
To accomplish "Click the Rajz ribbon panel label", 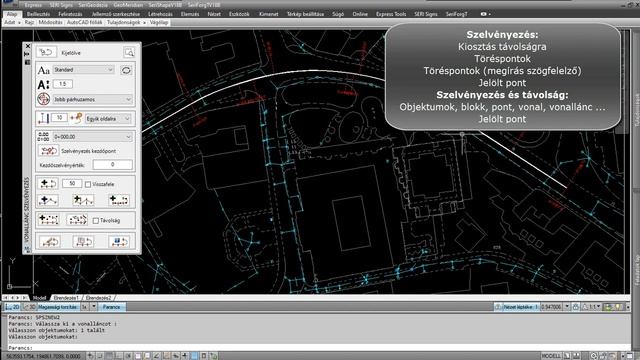I will point(29,22).
